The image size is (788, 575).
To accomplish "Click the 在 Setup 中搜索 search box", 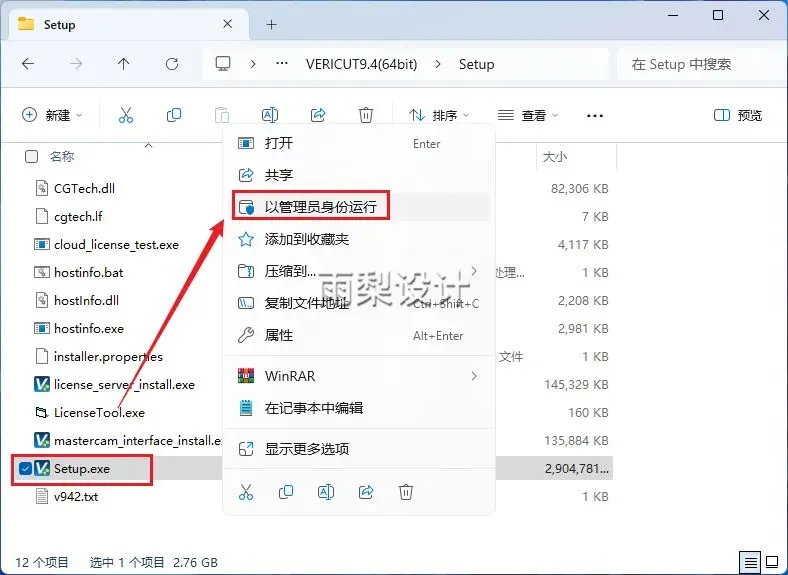I will (700, 64).
